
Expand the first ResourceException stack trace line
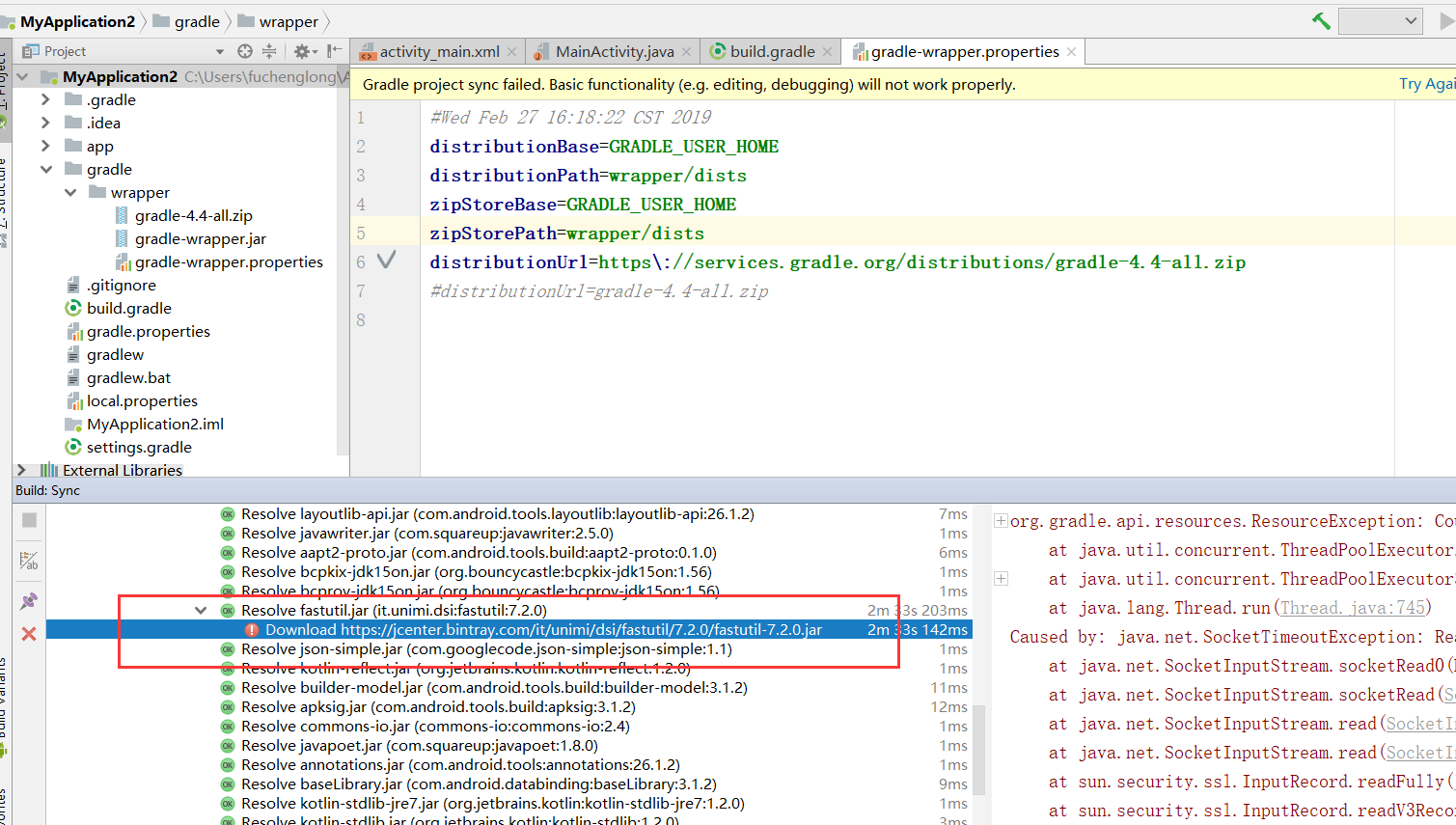pos(1002,521)
